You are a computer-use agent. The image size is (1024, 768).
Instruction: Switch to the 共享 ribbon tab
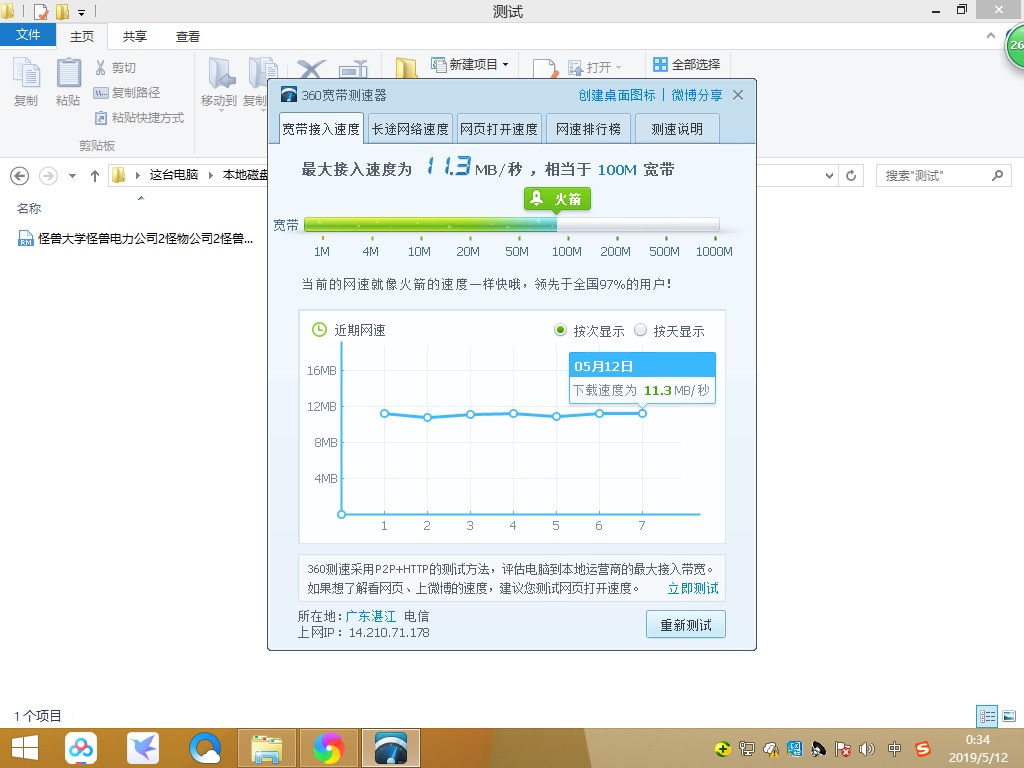135,37
